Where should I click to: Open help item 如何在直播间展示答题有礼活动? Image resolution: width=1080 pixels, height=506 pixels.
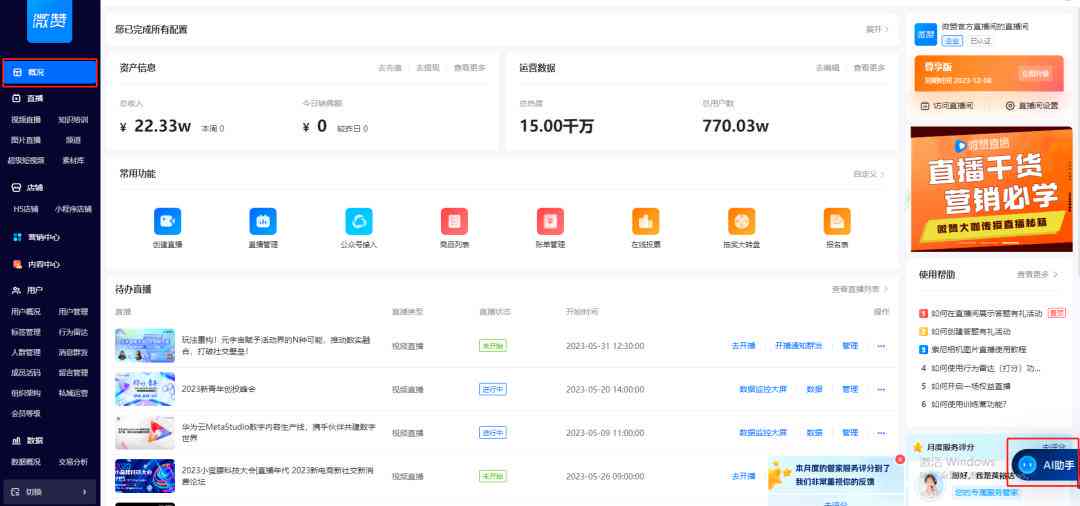(987, 313)
